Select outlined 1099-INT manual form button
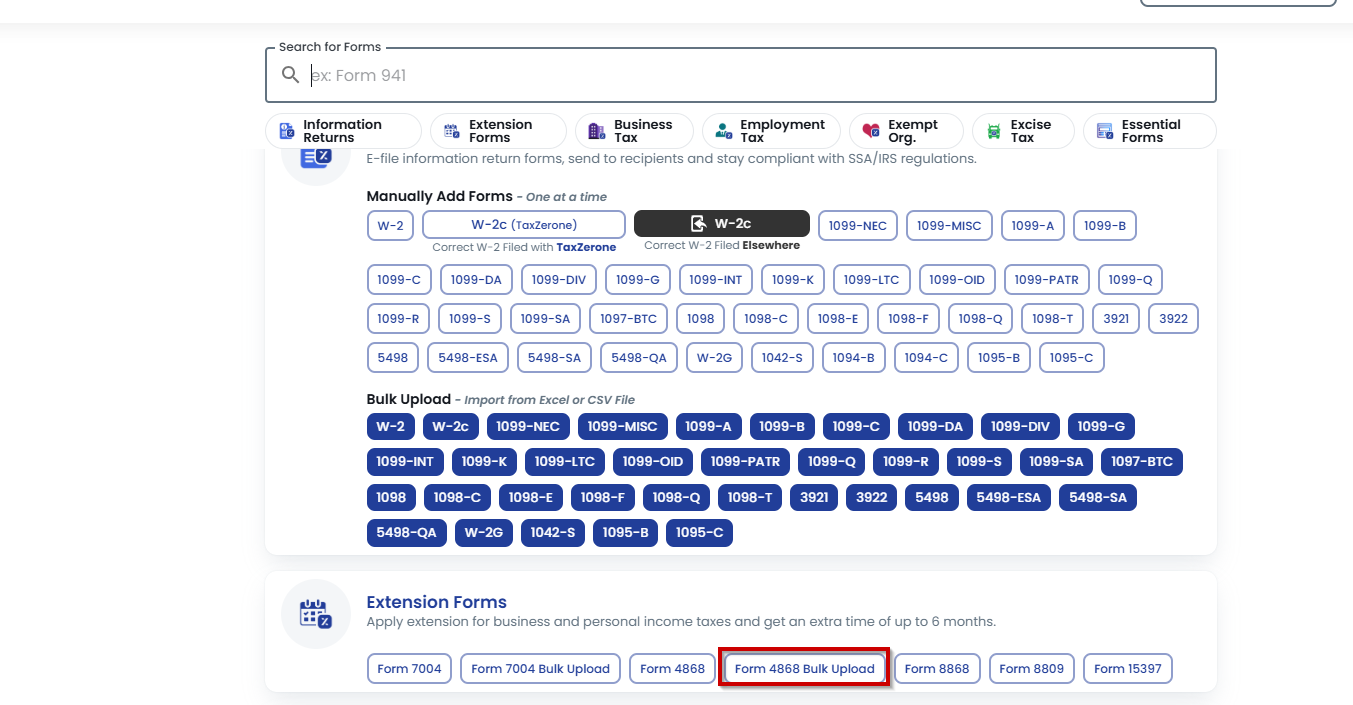1353x705 pixels. click(x=716, y=279)
